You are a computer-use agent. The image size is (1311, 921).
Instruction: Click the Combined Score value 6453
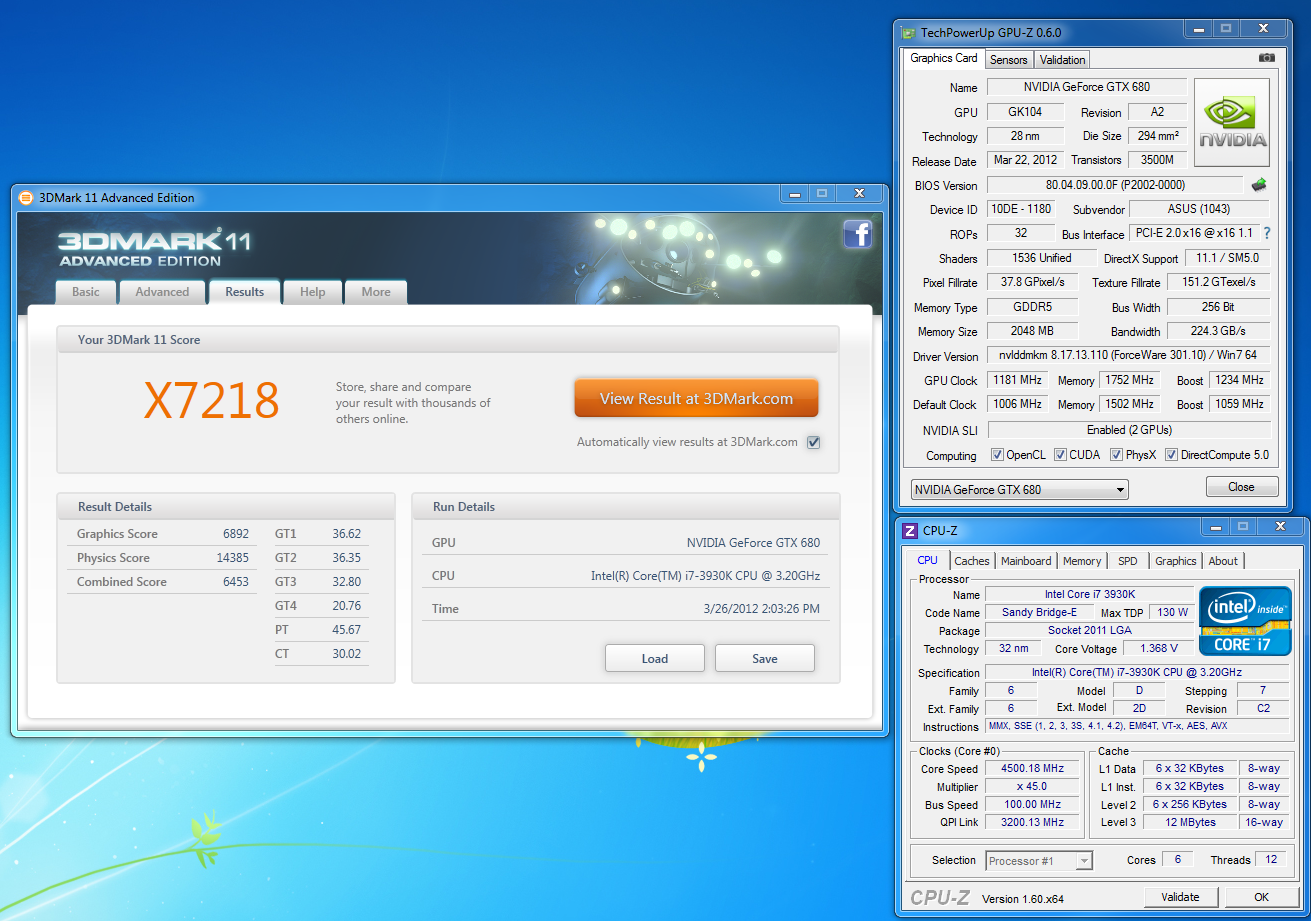tap(236, 582)
